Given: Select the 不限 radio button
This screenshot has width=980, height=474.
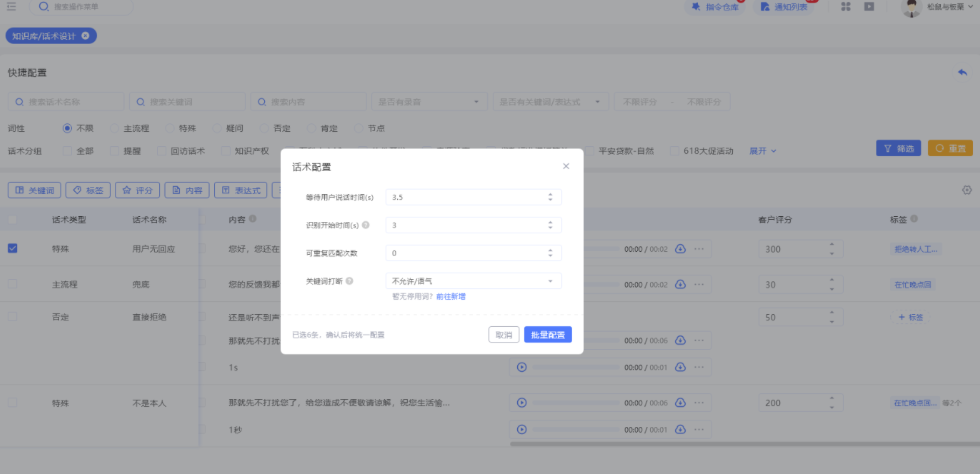Looking at the screenshot, I should pyautogui.click(x=68, y=128).
